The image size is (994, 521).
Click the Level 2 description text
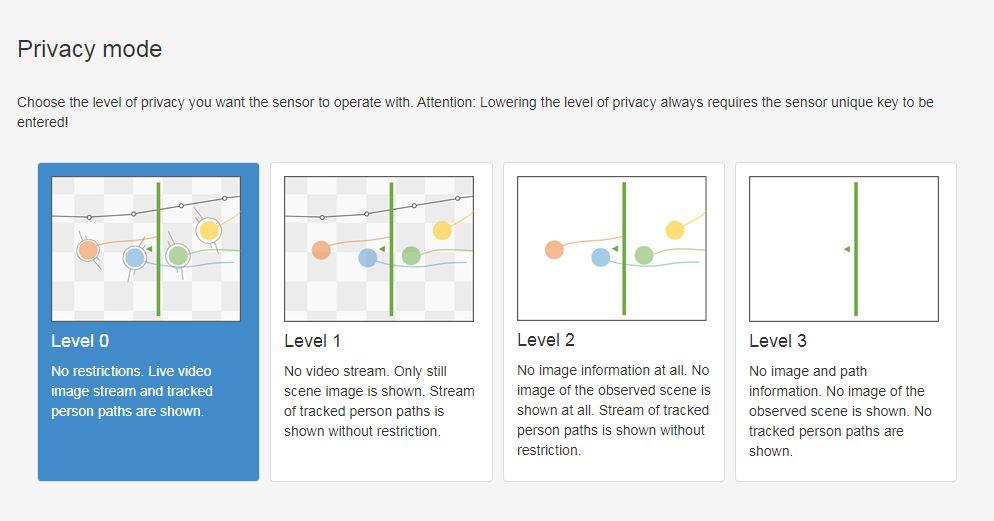pyautogui.click(x=613, y=410)
